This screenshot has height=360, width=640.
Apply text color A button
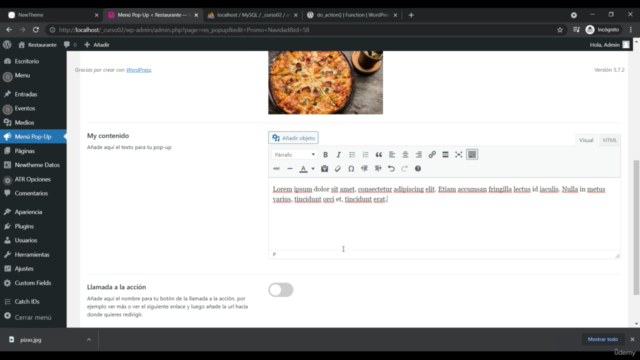pos(303,169)
